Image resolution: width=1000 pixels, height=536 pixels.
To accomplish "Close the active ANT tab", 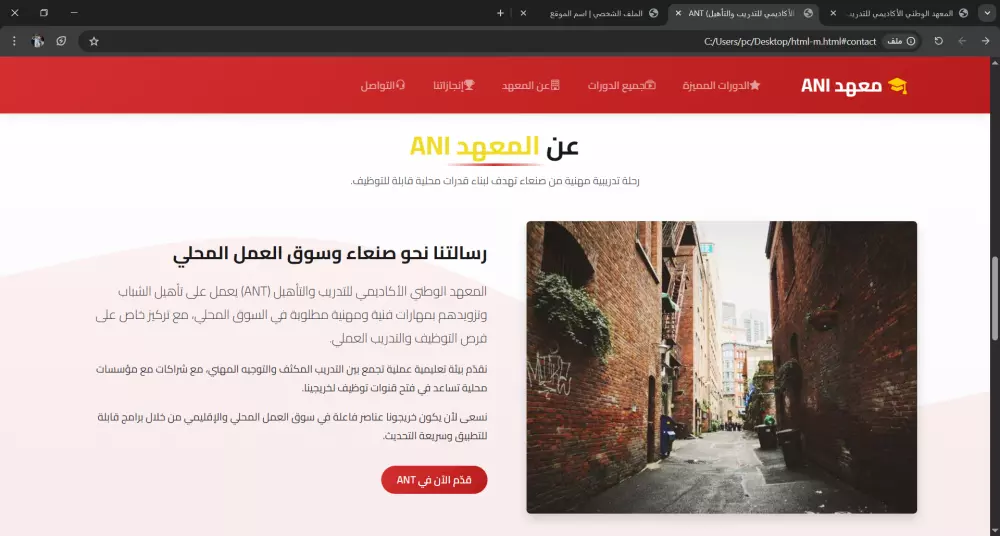I will point(678,13).
